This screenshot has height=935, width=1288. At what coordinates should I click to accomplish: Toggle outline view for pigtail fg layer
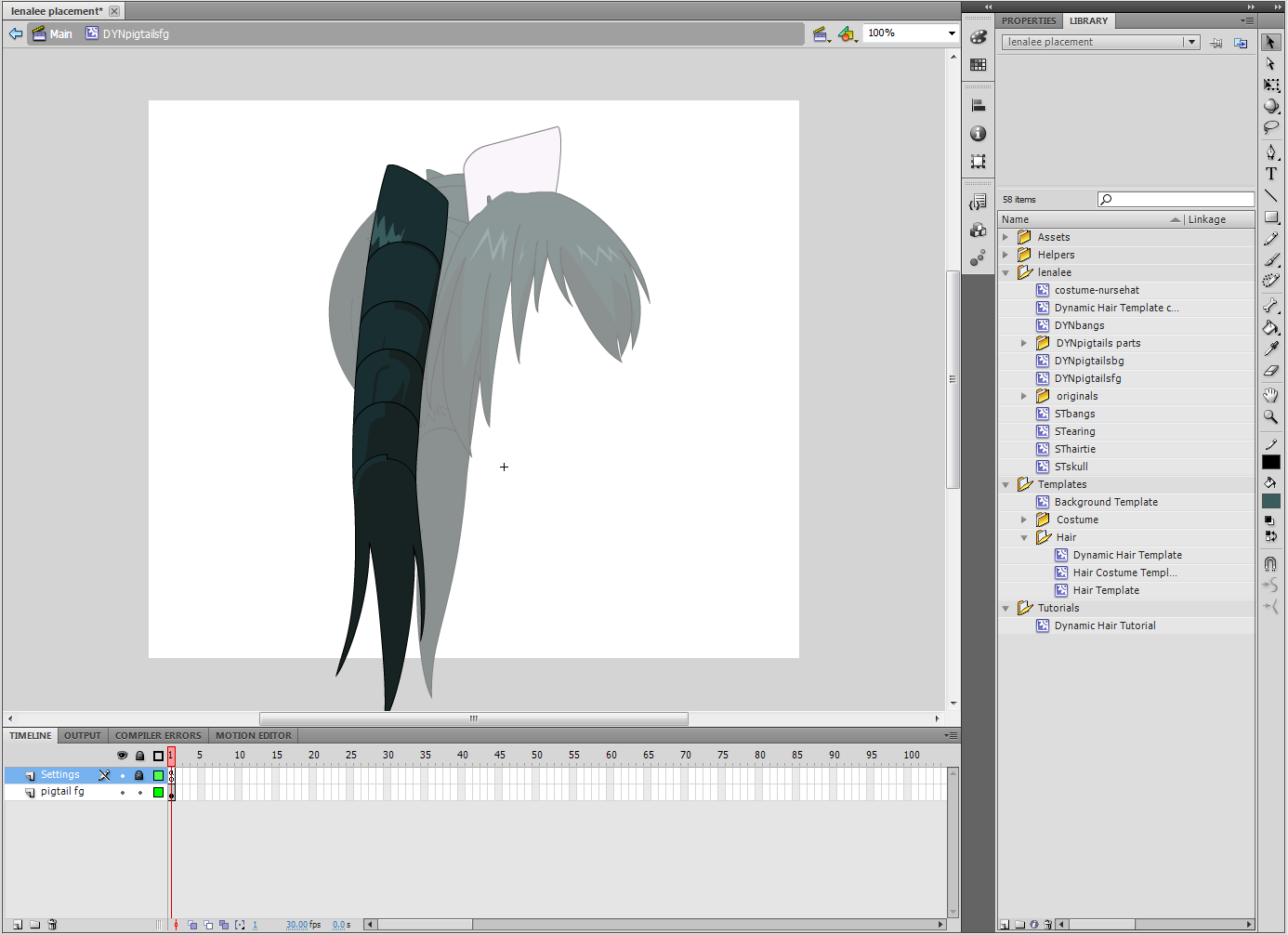(158, 793)
